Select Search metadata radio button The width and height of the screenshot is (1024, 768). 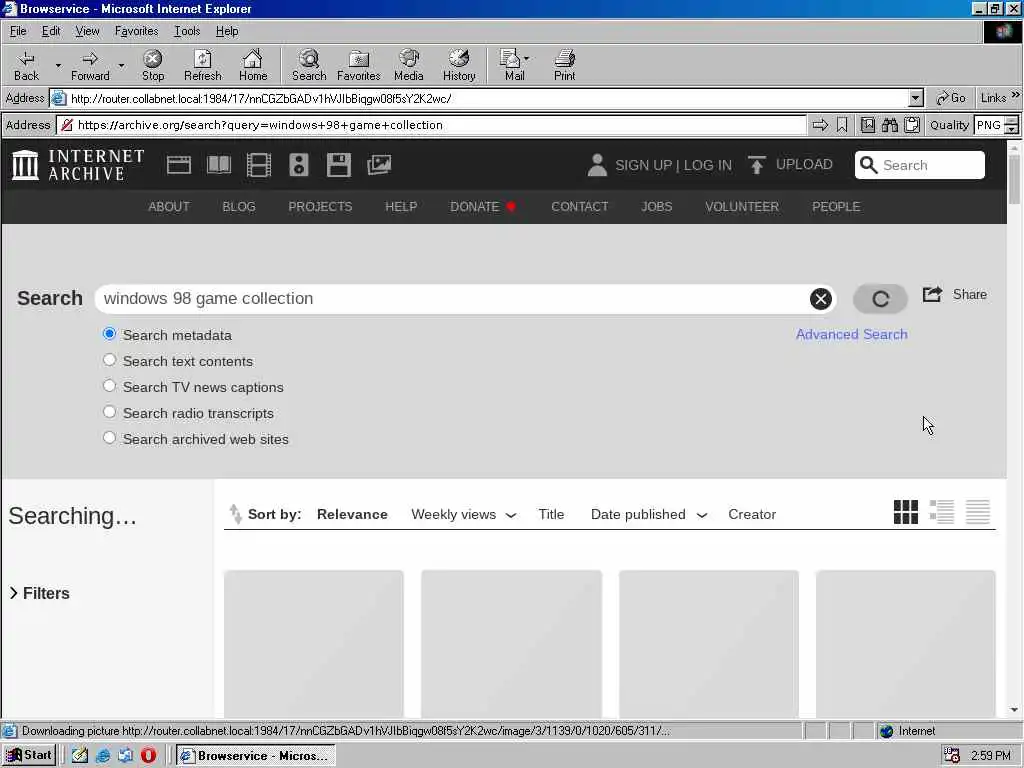pyautogui.click(x=109, y=334)
